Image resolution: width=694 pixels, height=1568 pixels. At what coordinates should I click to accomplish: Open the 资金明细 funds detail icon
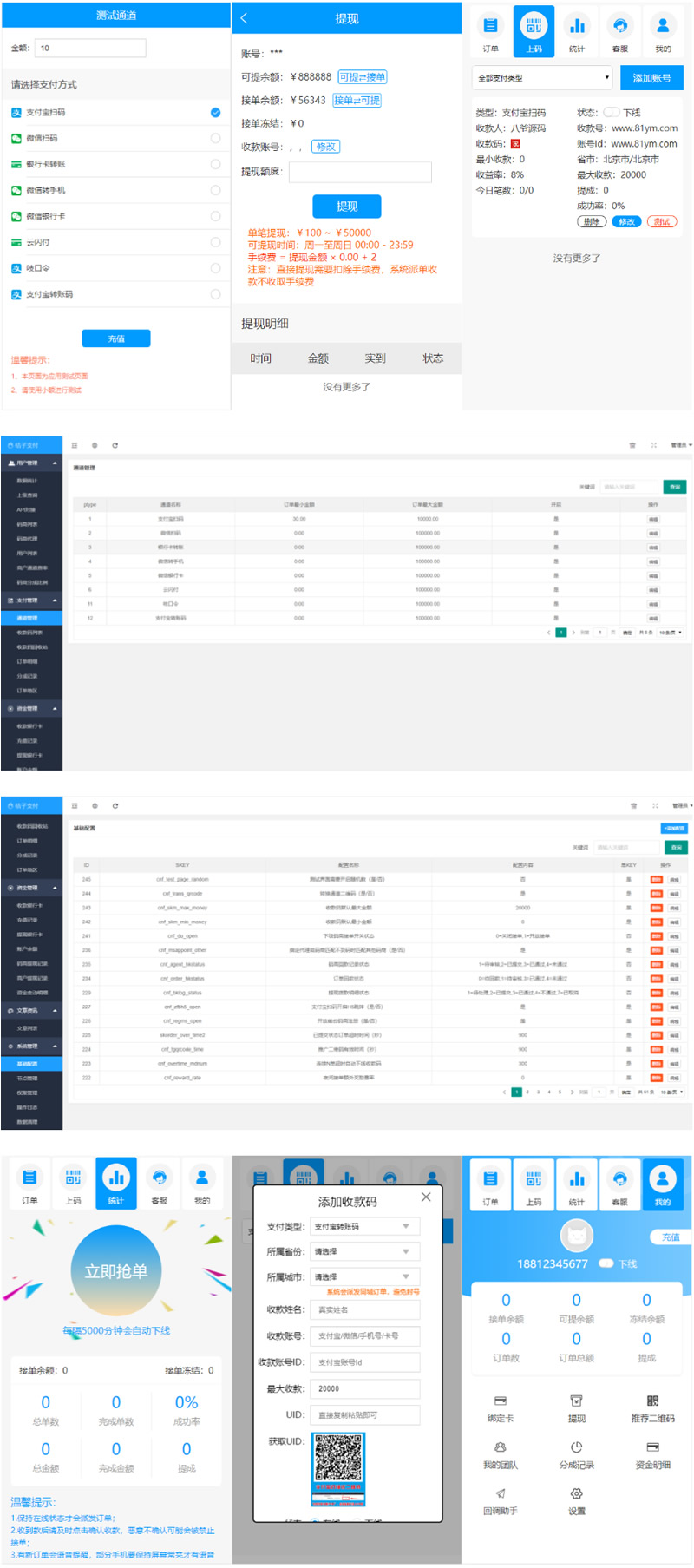coord(652,1447)
